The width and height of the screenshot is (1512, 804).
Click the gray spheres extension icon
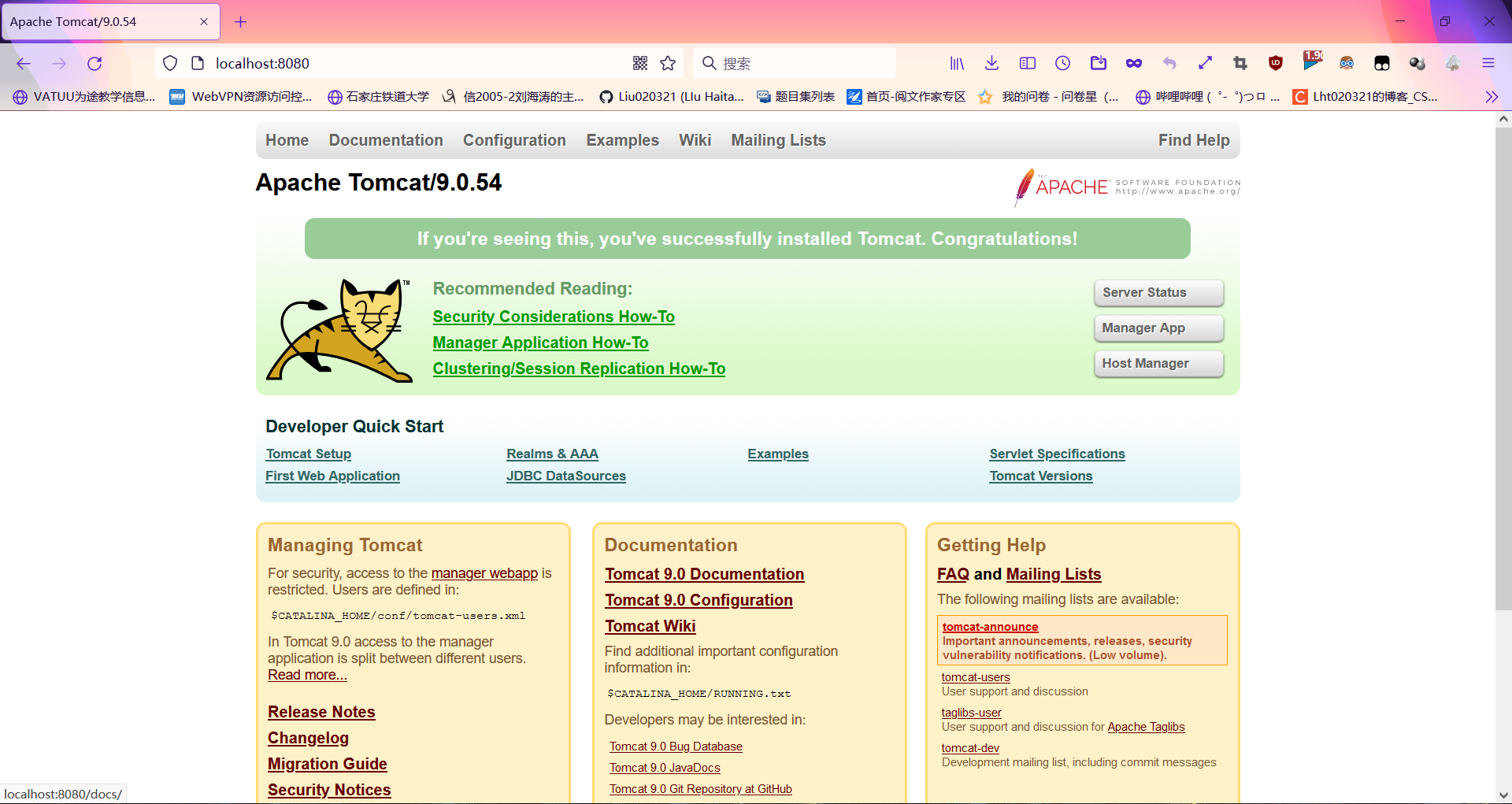(x=1417, y=63)
